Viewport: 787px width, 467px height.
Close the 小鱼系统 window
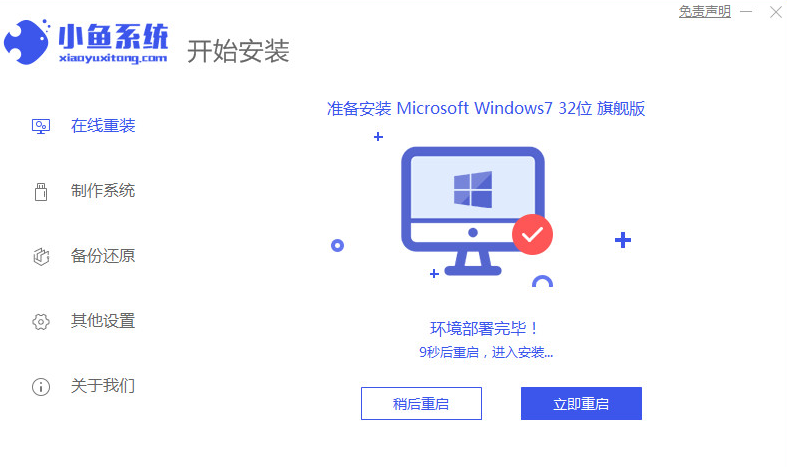[776, 12]
